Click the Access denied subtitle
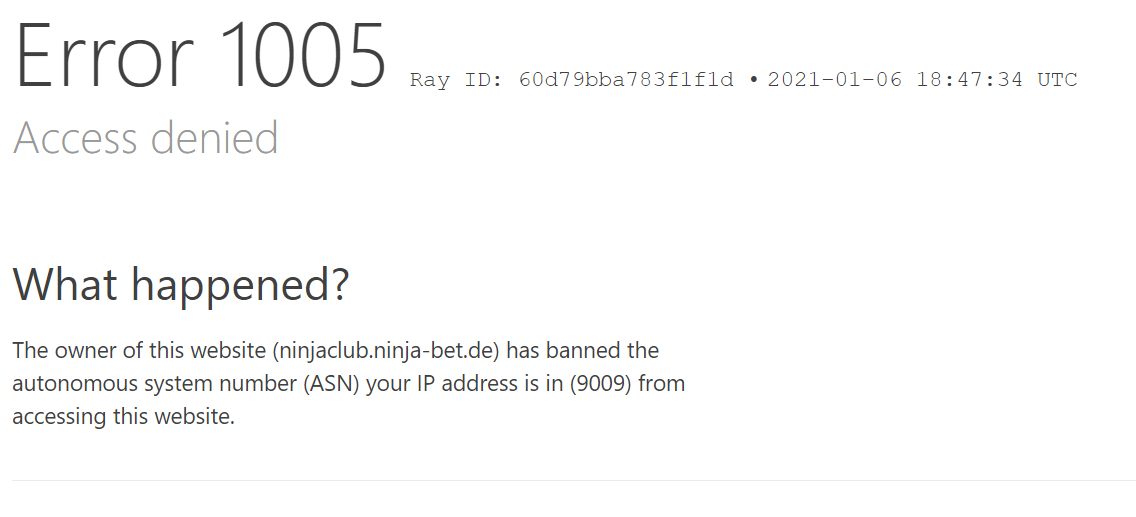The width and height of the screenshot is (1136, 517). (146, 137)
